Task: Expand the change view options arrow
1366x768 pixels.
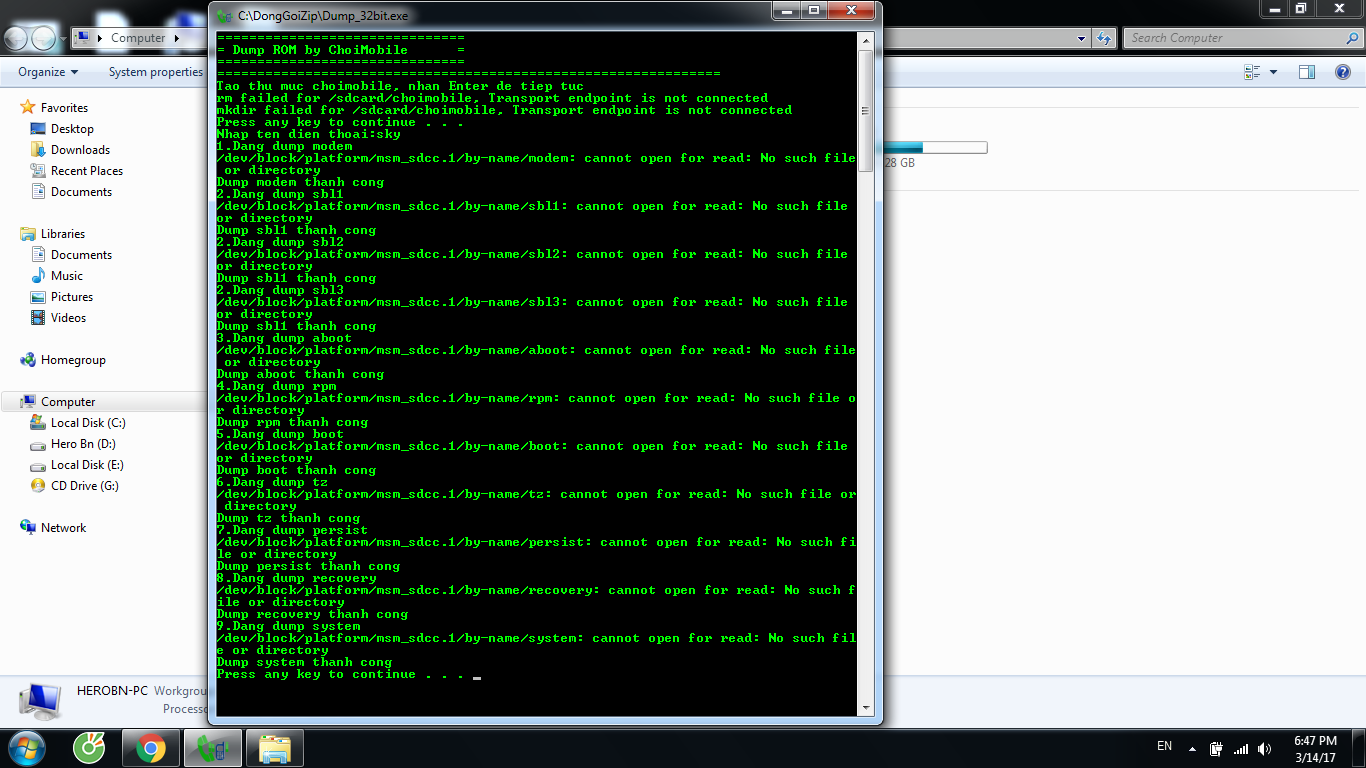Action: click(x=1273, y=72)
